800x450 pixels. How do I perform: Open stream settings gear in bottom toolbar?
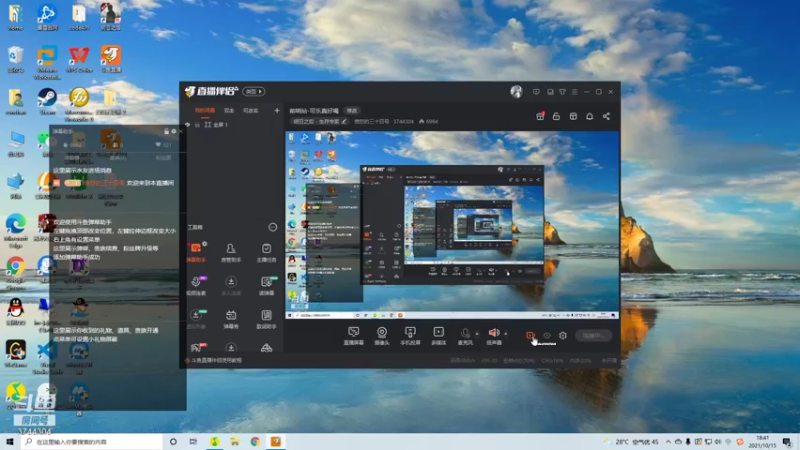(563, 335)
